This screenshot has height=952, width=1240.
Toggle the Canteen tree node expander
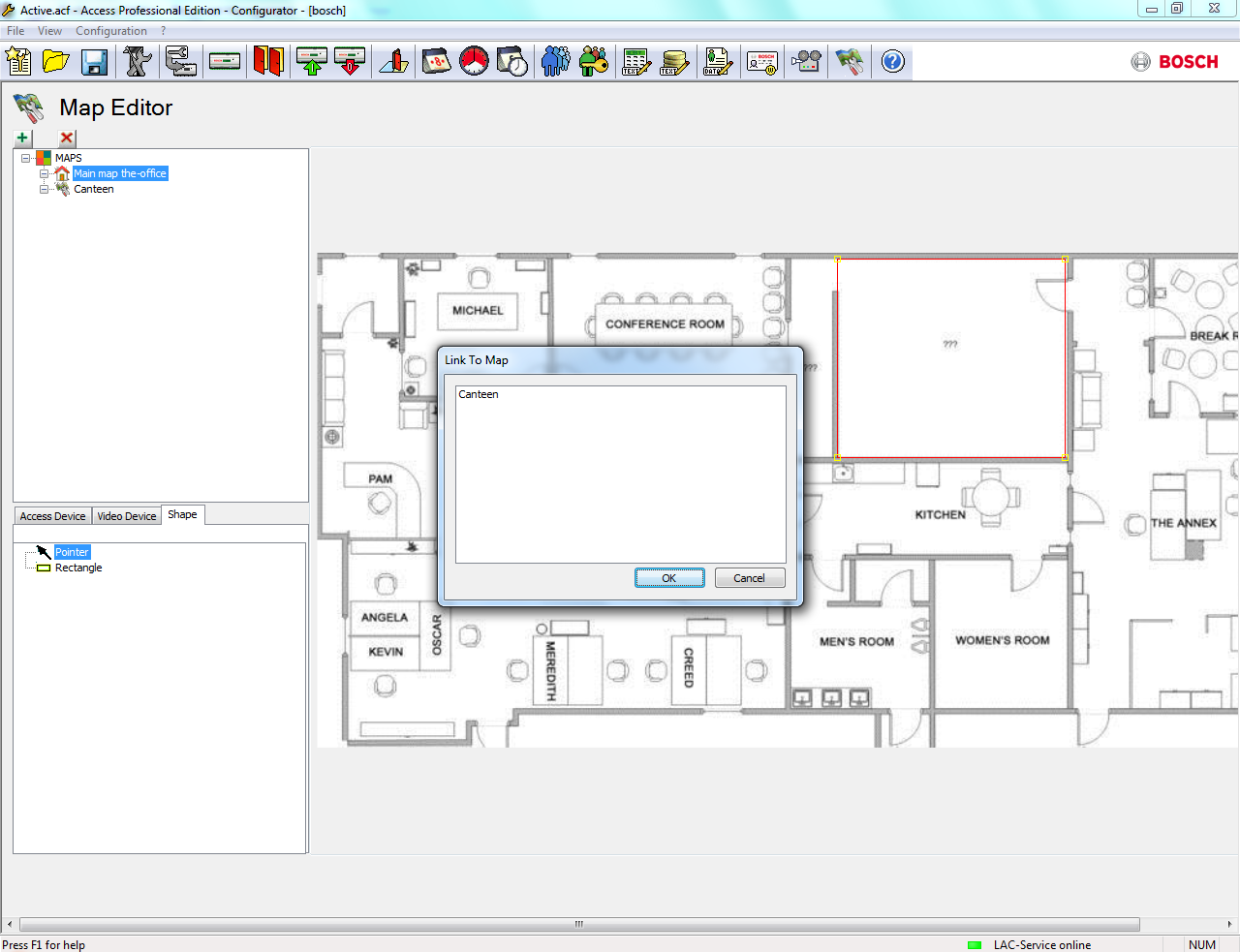point(44,189)
